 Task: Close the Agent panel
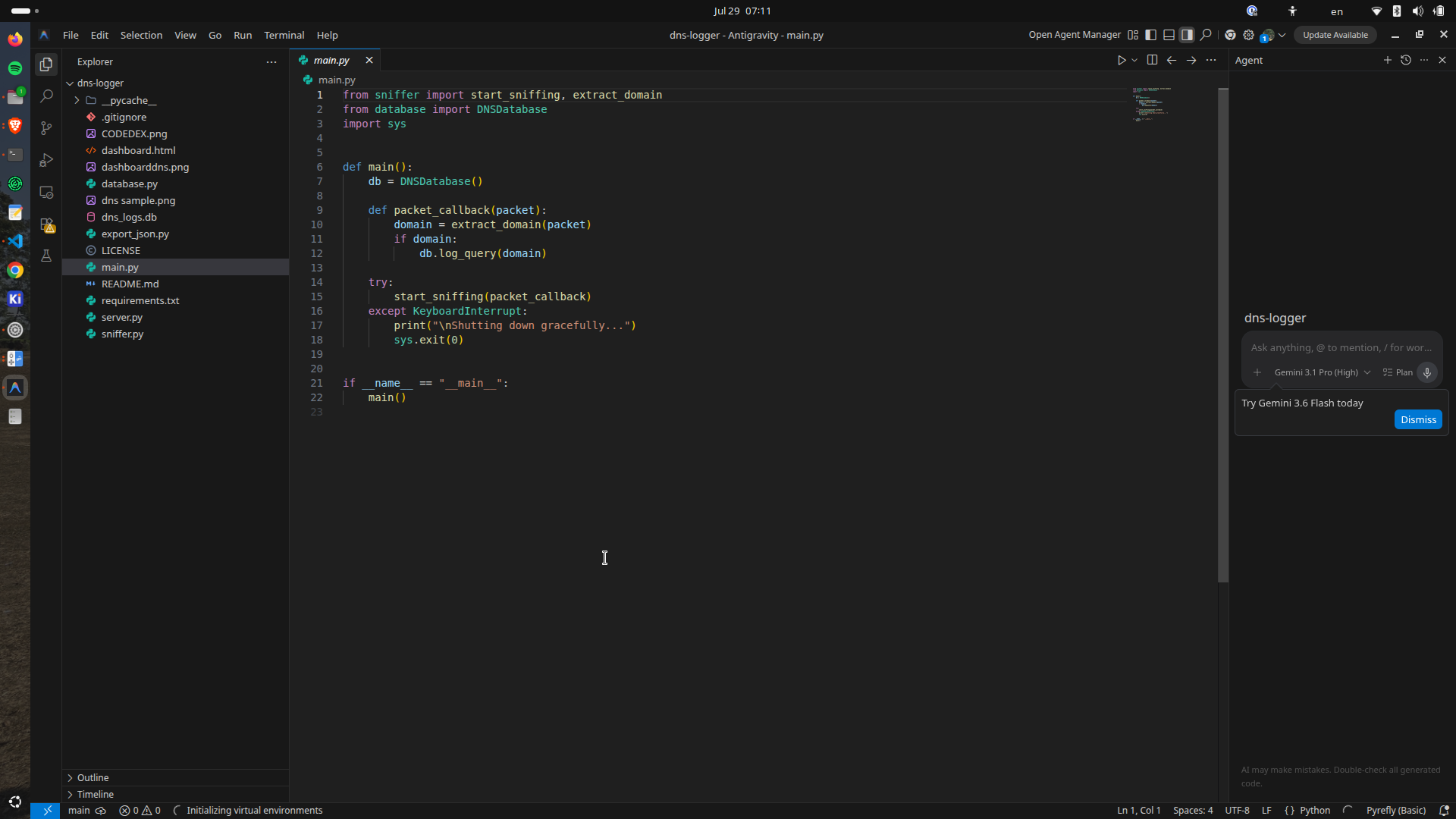tap(1442, 60)
